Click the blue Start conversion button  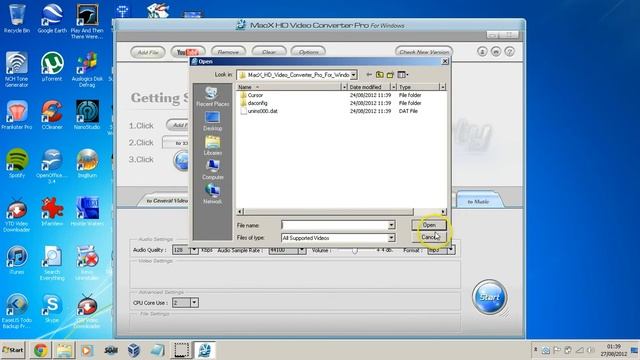click(489, 297)
